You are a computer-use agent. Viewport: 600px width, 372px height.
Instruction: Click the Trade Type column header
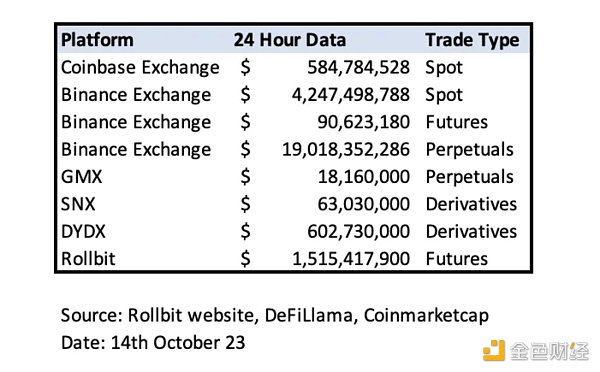(x=472, y=41)
